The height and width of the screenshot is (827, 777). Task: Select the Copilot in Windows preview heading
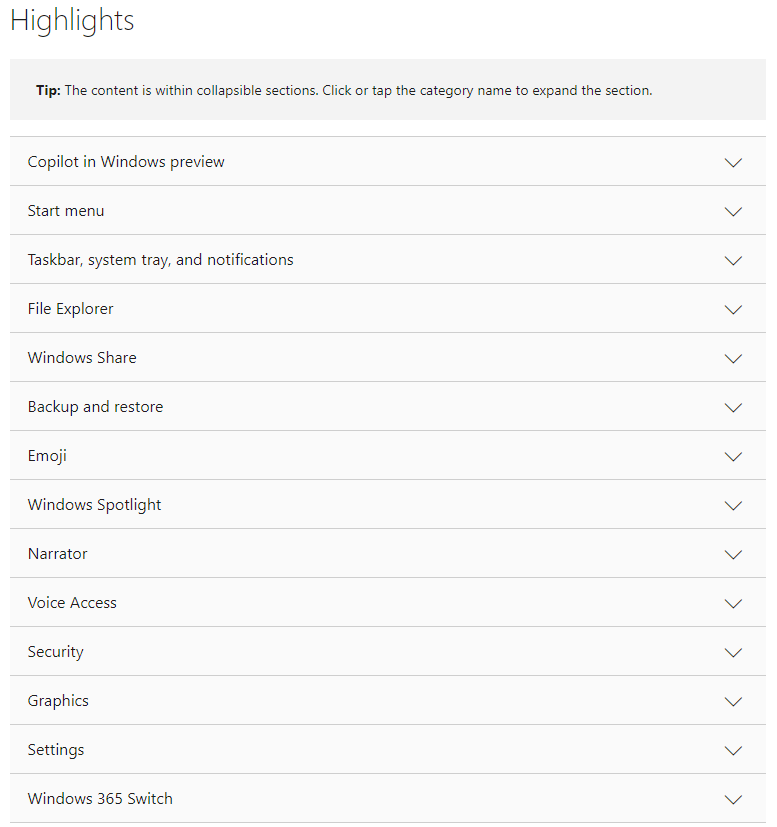pyautogui.click(x=126, y=161)
